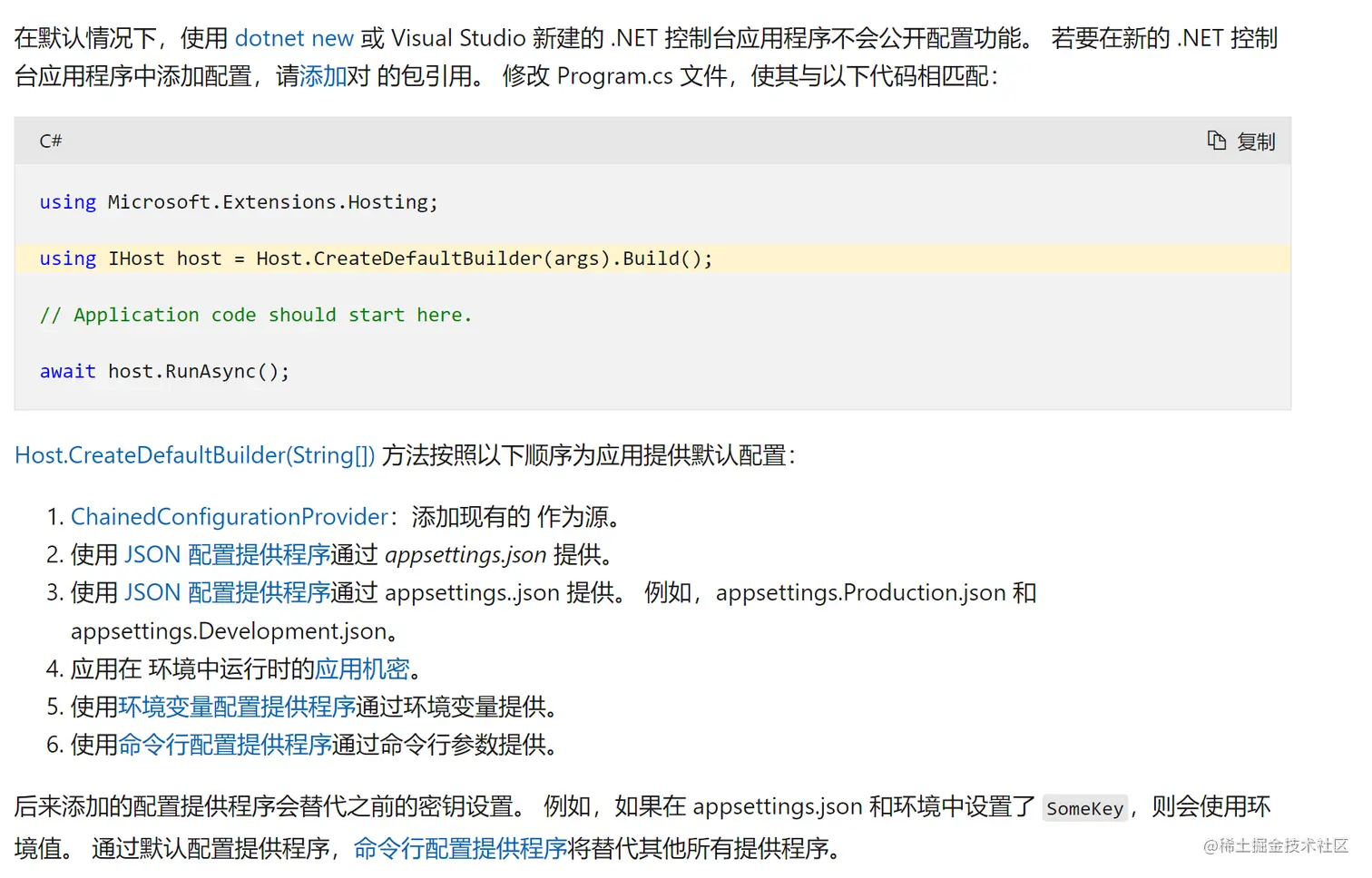The height and width of the screenshot is (878, 1372).
Task: Click italic appsettings.json text in item 2
Action: pyautogui.click(x=465, y=555)
